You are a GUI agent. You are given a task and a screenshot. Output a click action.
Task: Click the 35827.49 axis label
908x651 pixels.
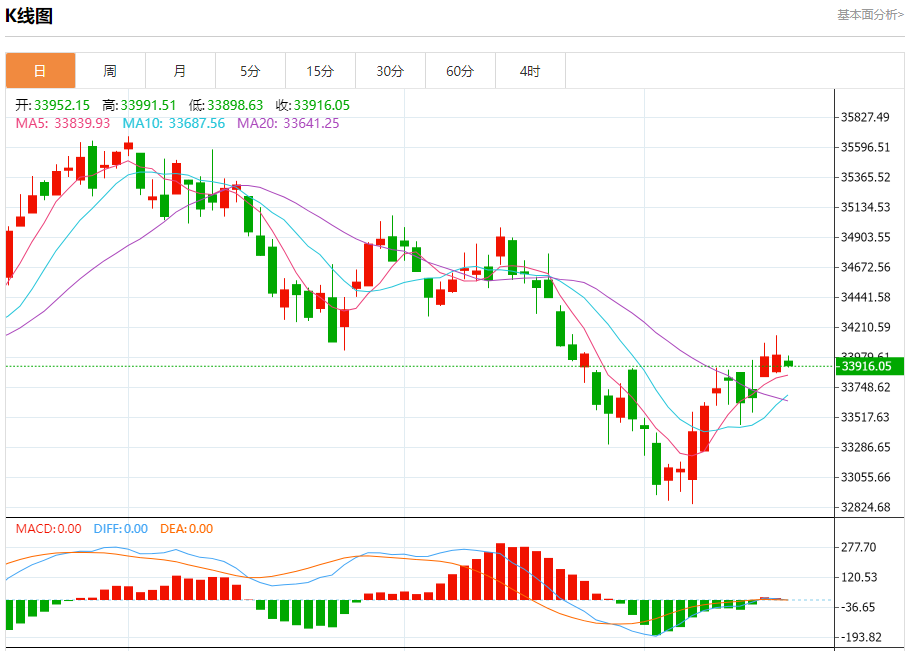coord(865,117)
